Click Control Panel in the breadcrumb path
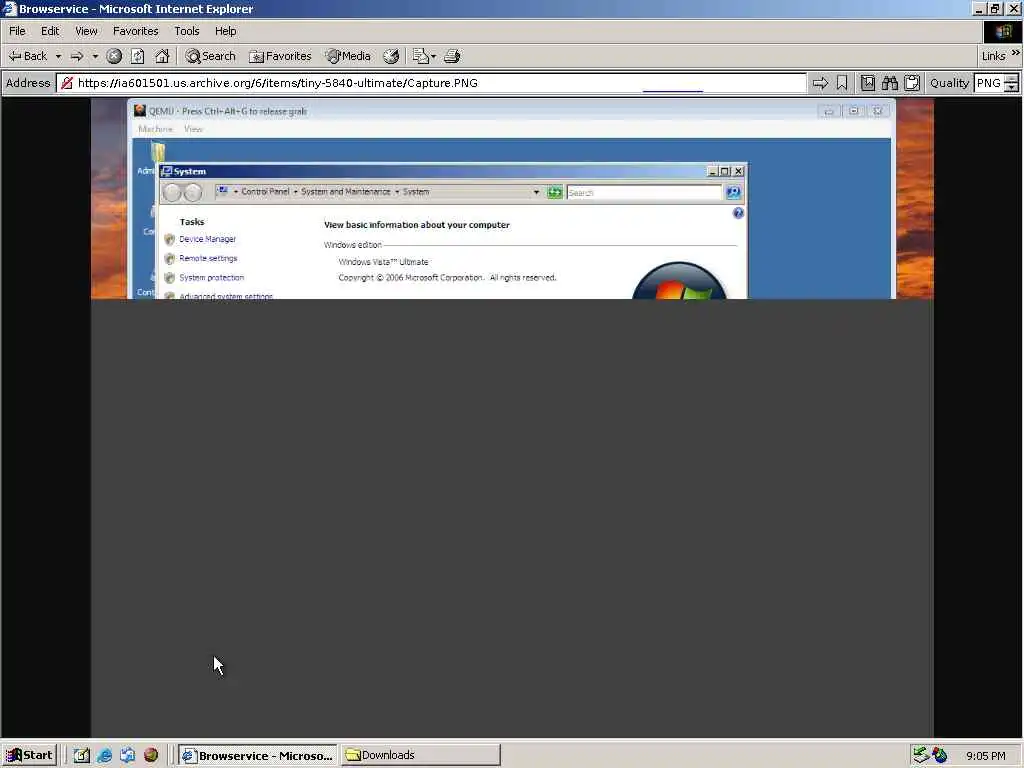Screen dimensions: 1024x768 [265, 191]
